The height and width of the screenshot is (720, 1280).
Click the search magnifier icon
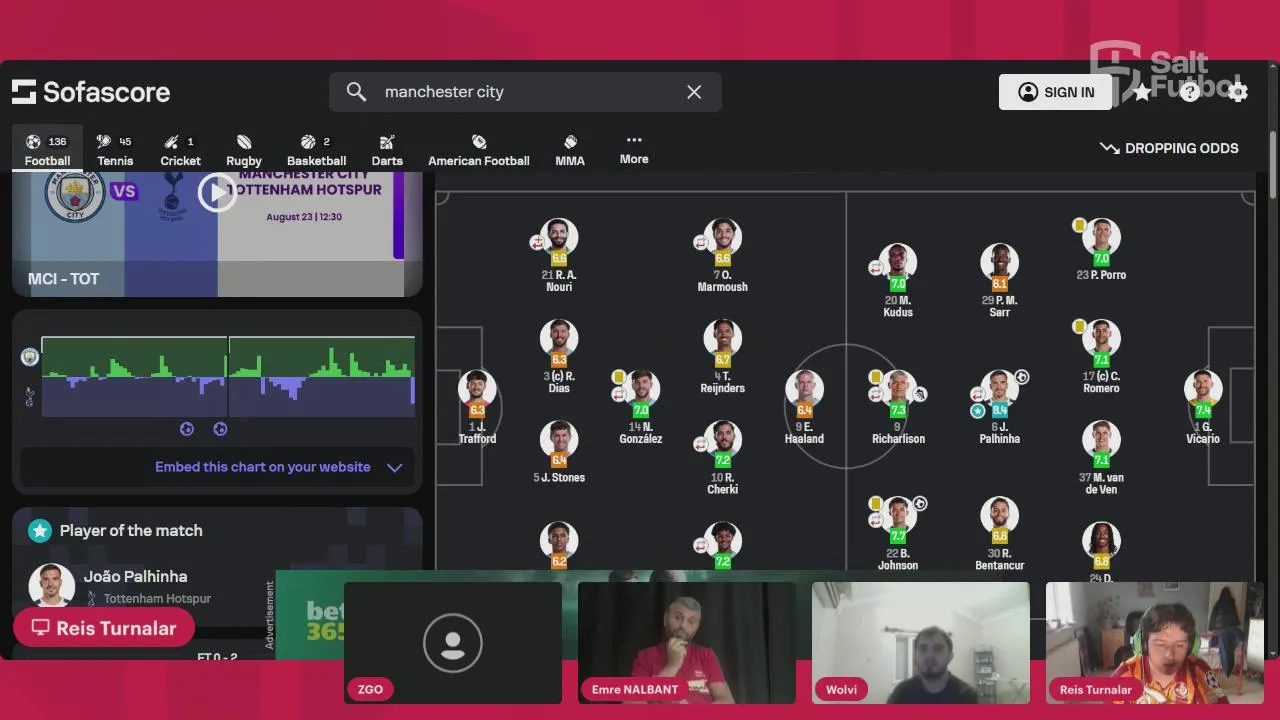(x=356, y=92)
